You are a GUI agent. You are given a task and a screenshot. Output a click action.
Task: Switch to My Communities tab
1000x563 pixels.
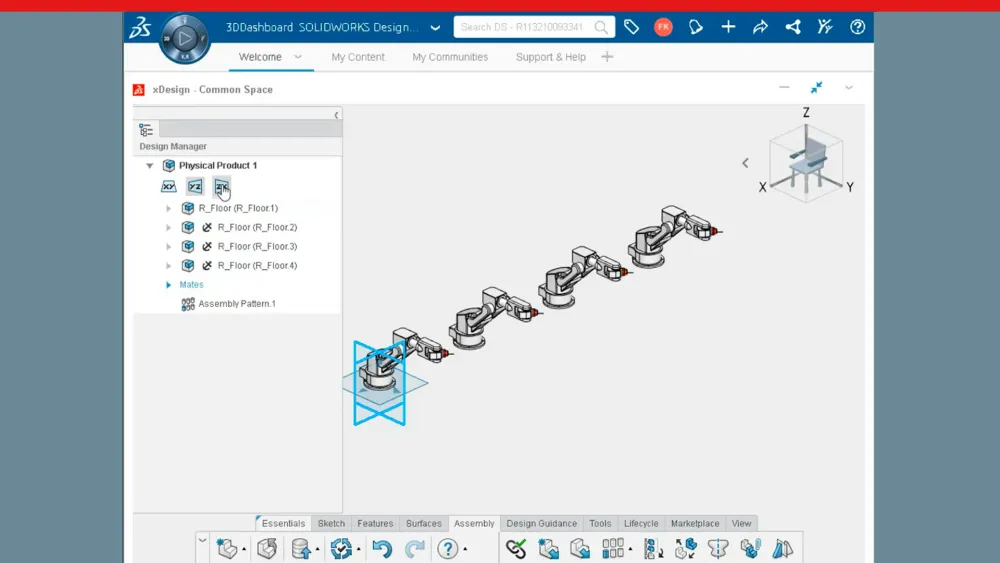point(450,57)
